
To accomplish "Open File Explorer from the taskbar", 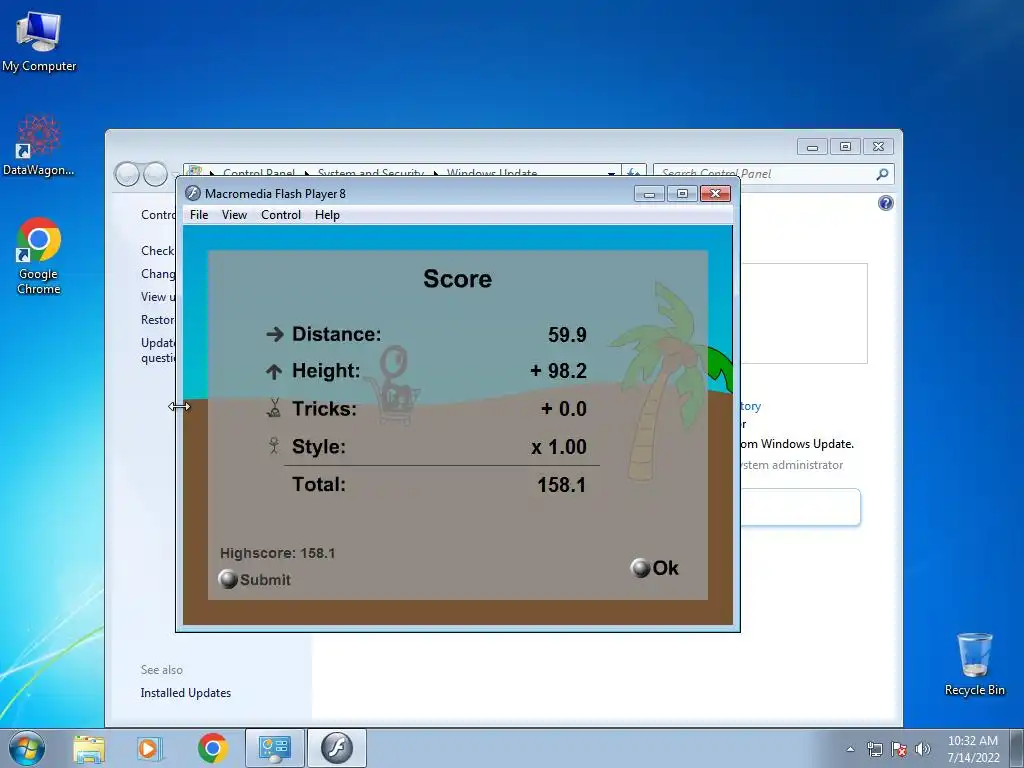I will 89,748.
